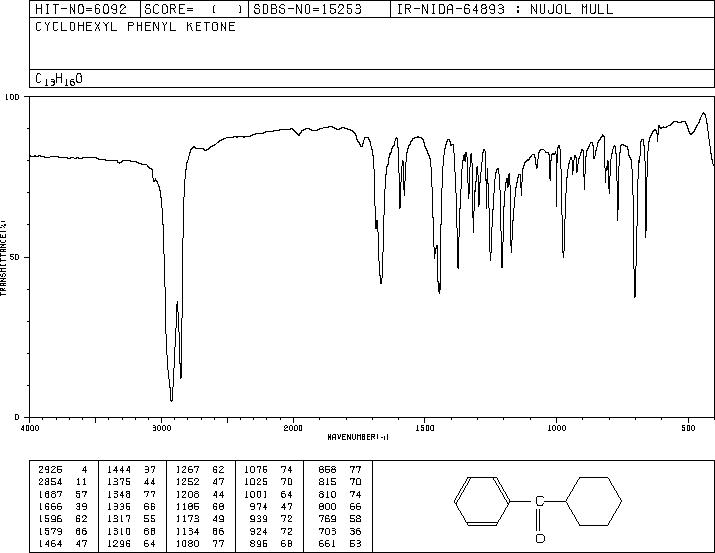The height and width of the screenshot is (553, 715).
Task: Click the 50 label on transmittance axis
Action: [14, 257]
